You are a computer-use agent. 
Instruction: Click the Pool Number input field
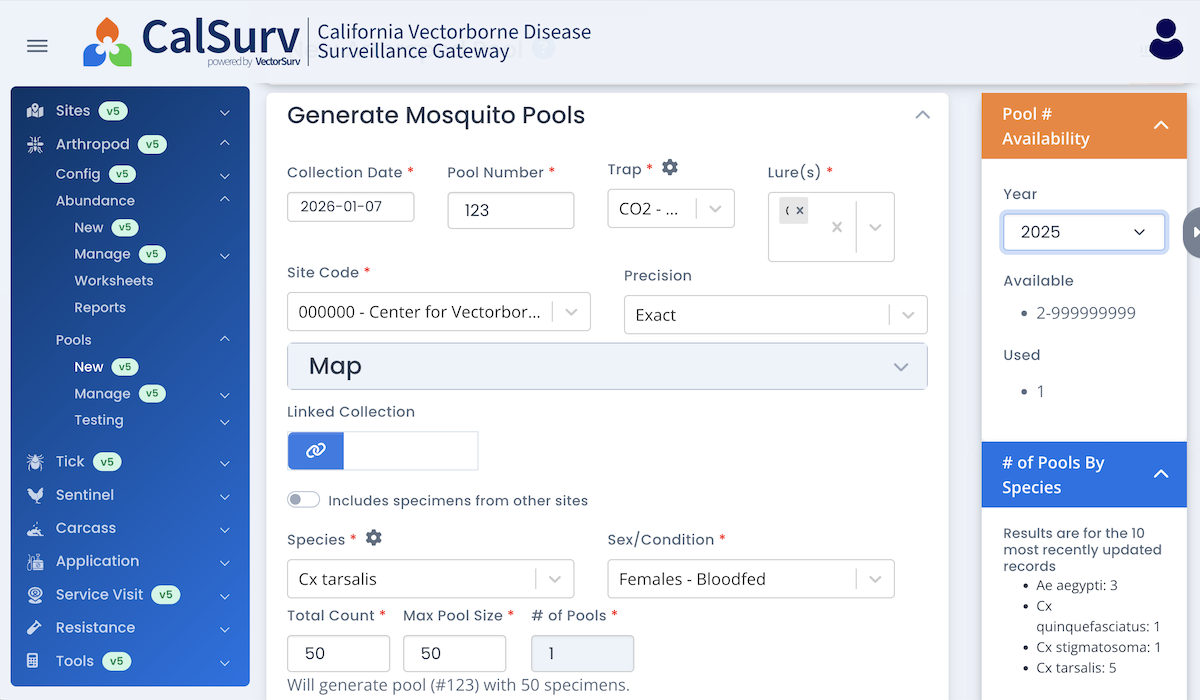[x=510, y=210]
